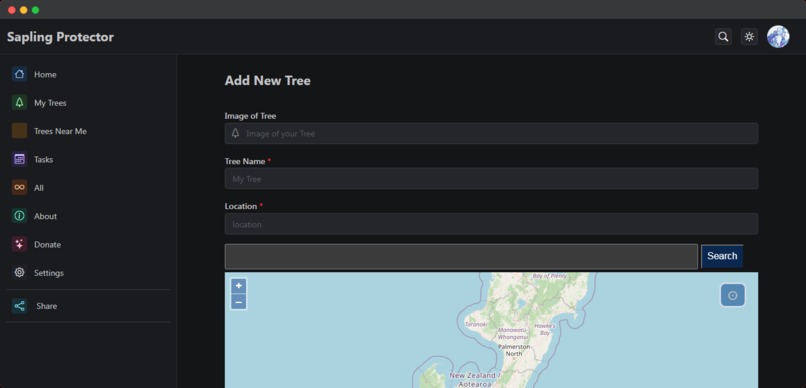Click the Share network icon
This screenshot has width=806, height=388.
[19, 306]
